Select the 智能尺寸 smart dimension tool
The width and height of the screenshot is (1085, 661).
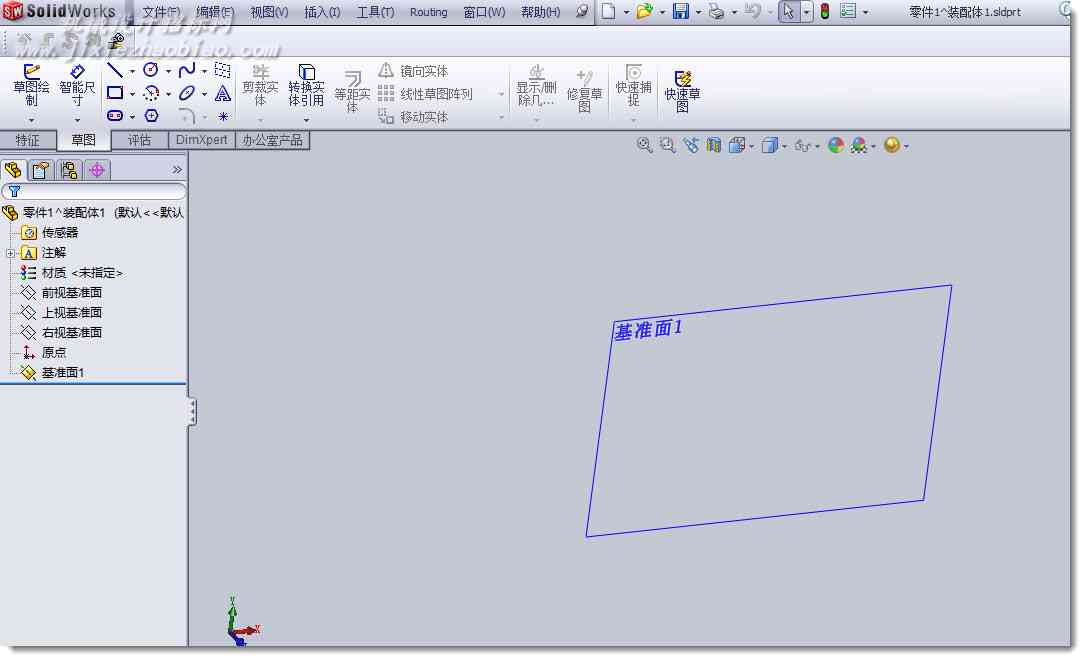coord(77,84)
